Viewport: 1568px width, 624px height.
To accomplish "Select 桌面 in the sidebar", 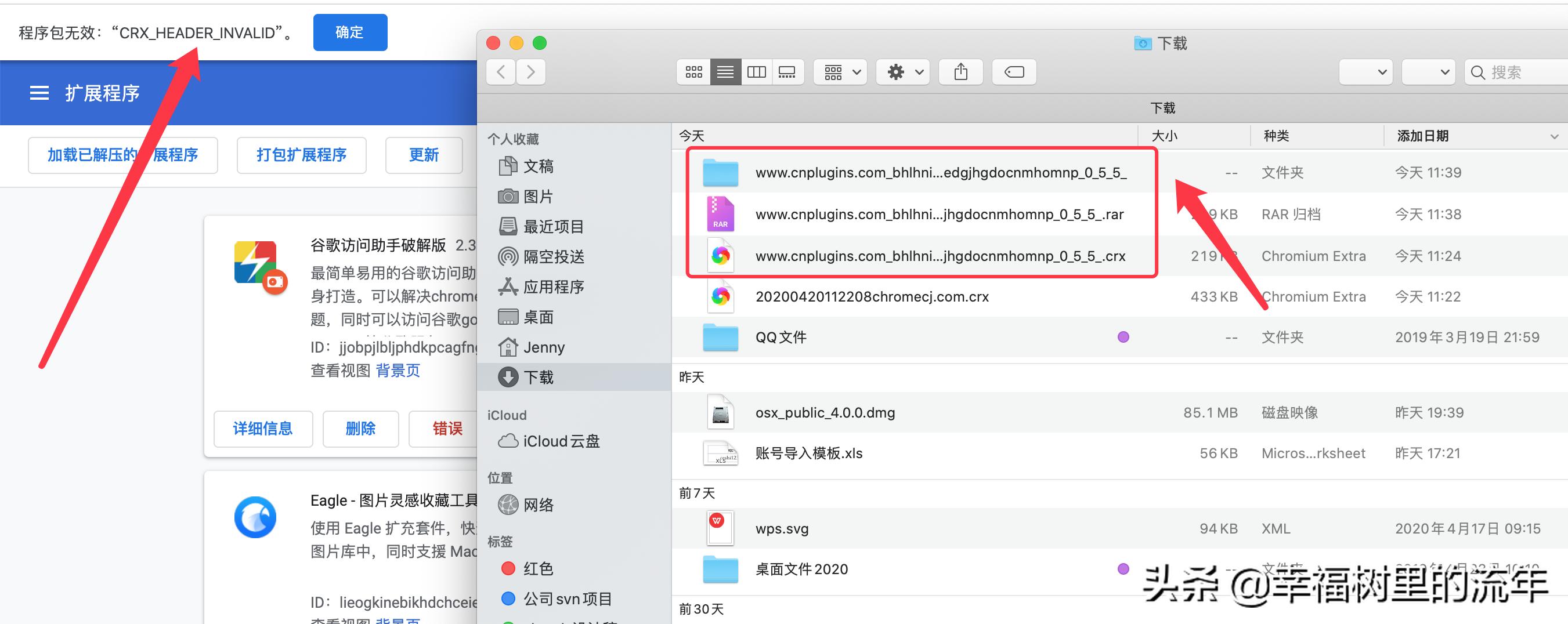I will (539, 316).
